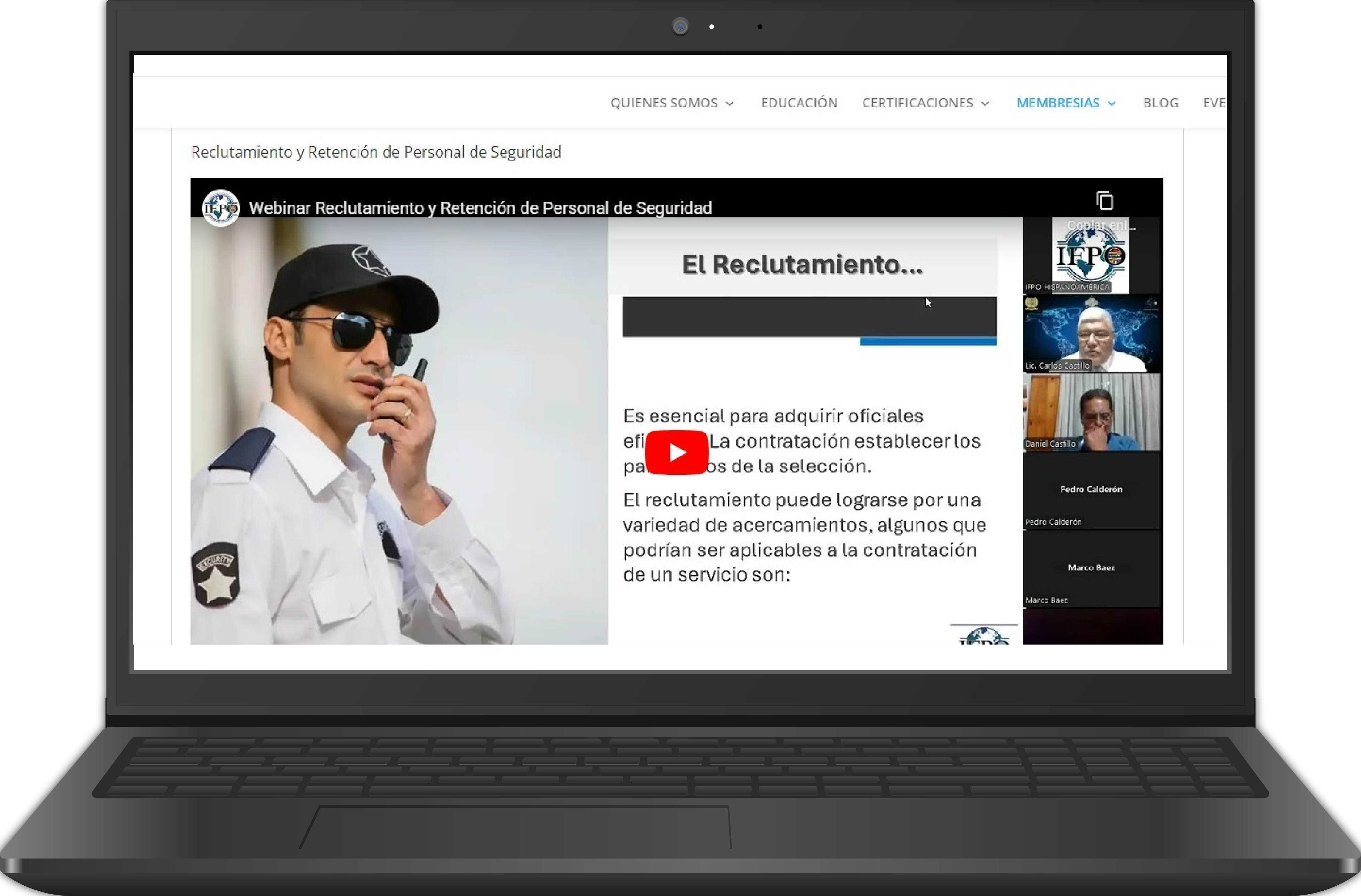This screenshot has width=1361, height=896.
Task: Go to the EDUCACIÓN page
Action: pos(799,103)
